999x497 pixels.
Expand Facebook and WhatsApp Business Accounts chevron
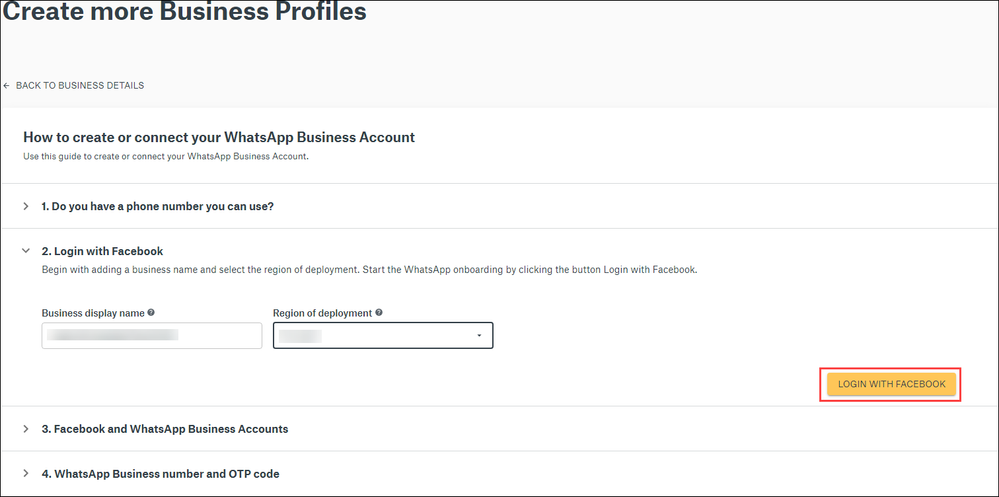26,429
